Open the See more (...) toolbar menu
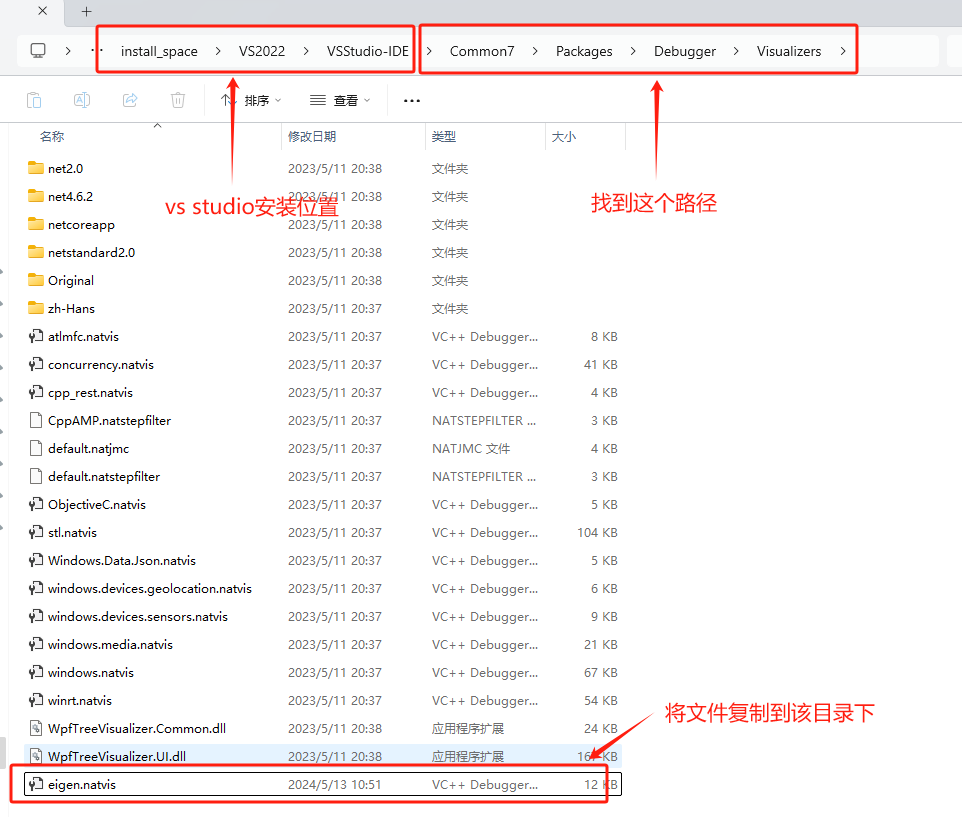 pos(411,99)
